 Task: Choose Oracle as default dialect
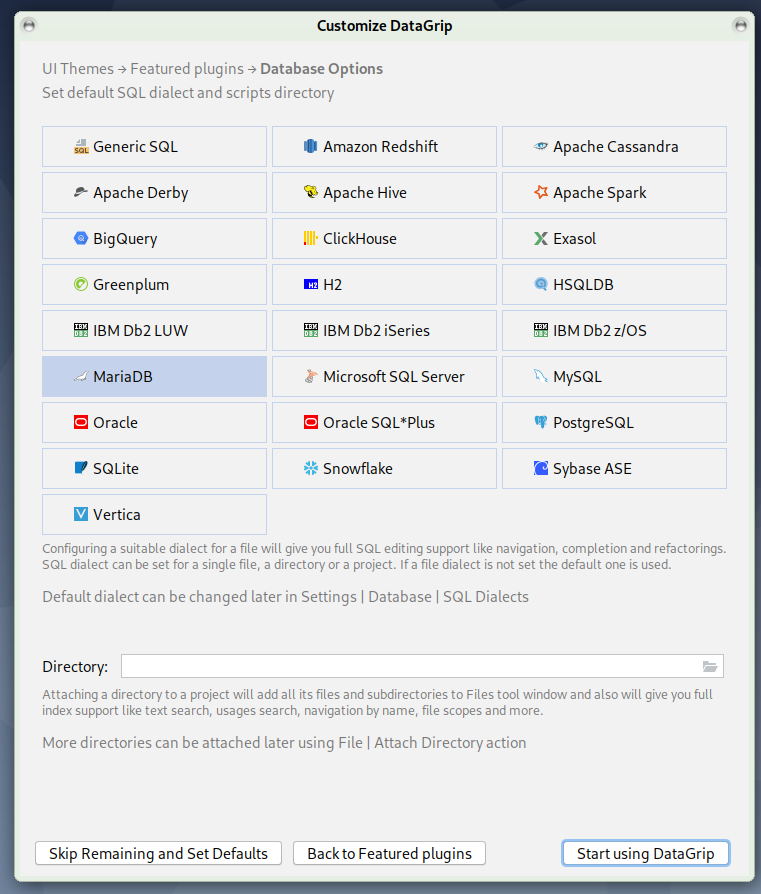154,422
